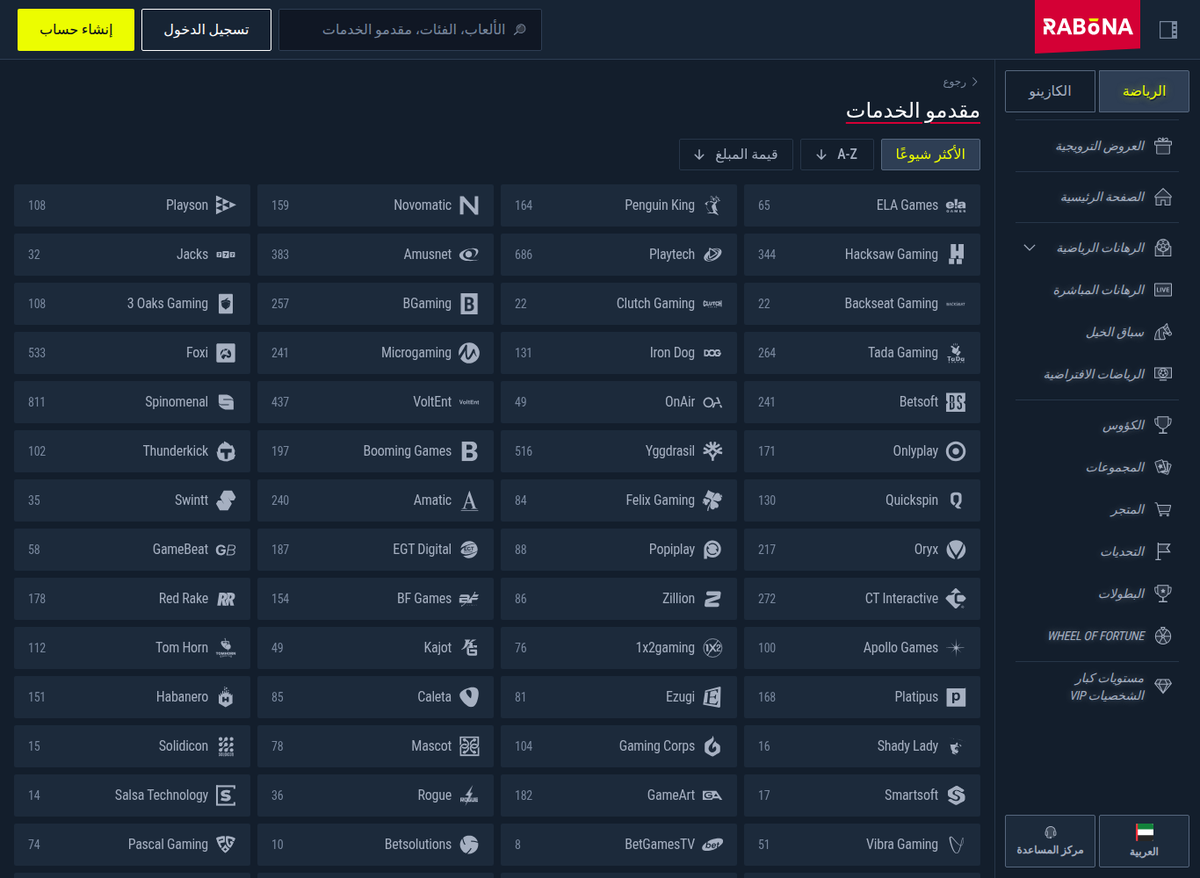Select Gaming Corps provider

pyautogui.click(x=619, y=746)
